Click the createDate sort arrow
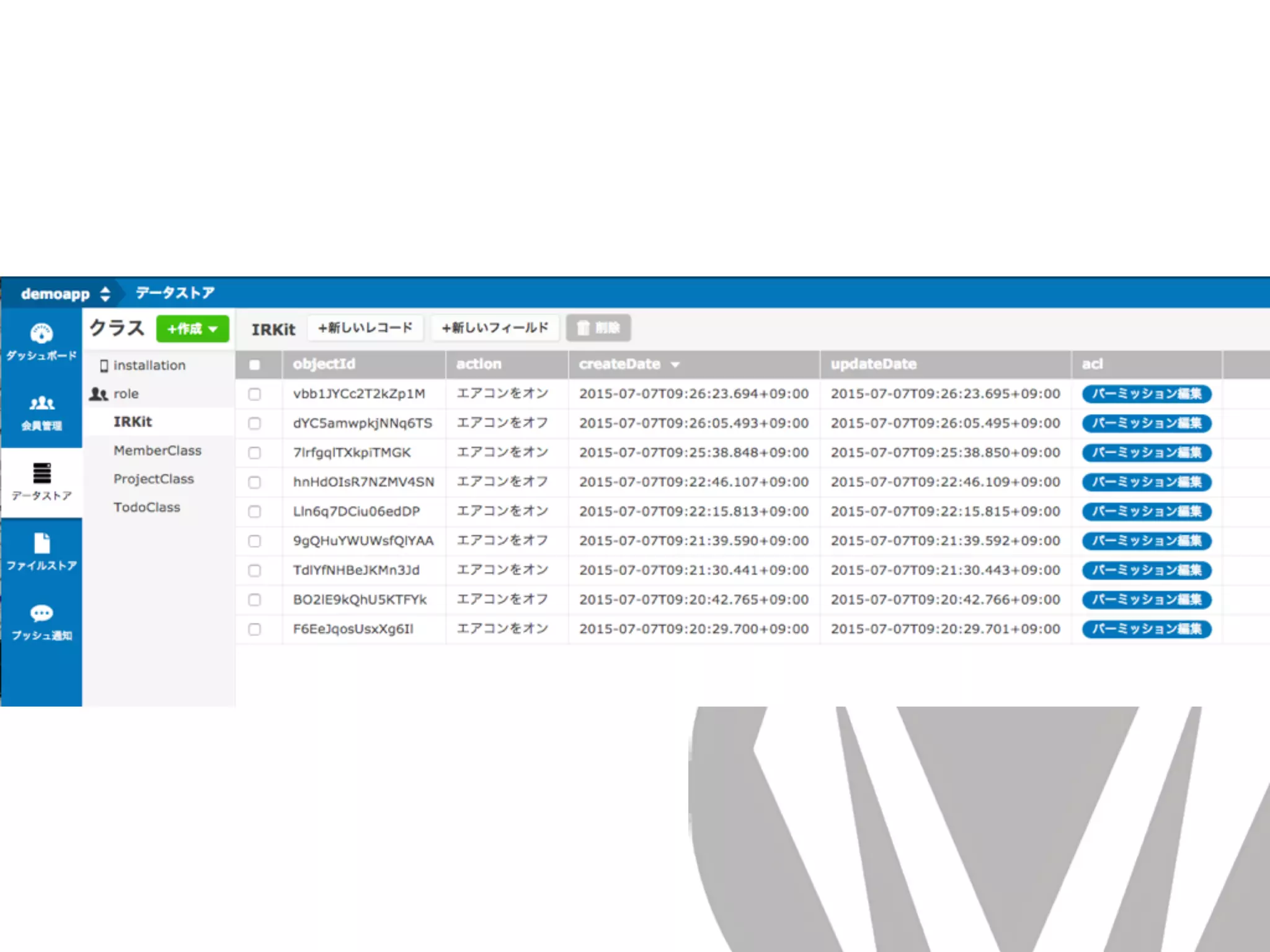1270x952 pixels. pyautogui.click(x=675, y=365)
